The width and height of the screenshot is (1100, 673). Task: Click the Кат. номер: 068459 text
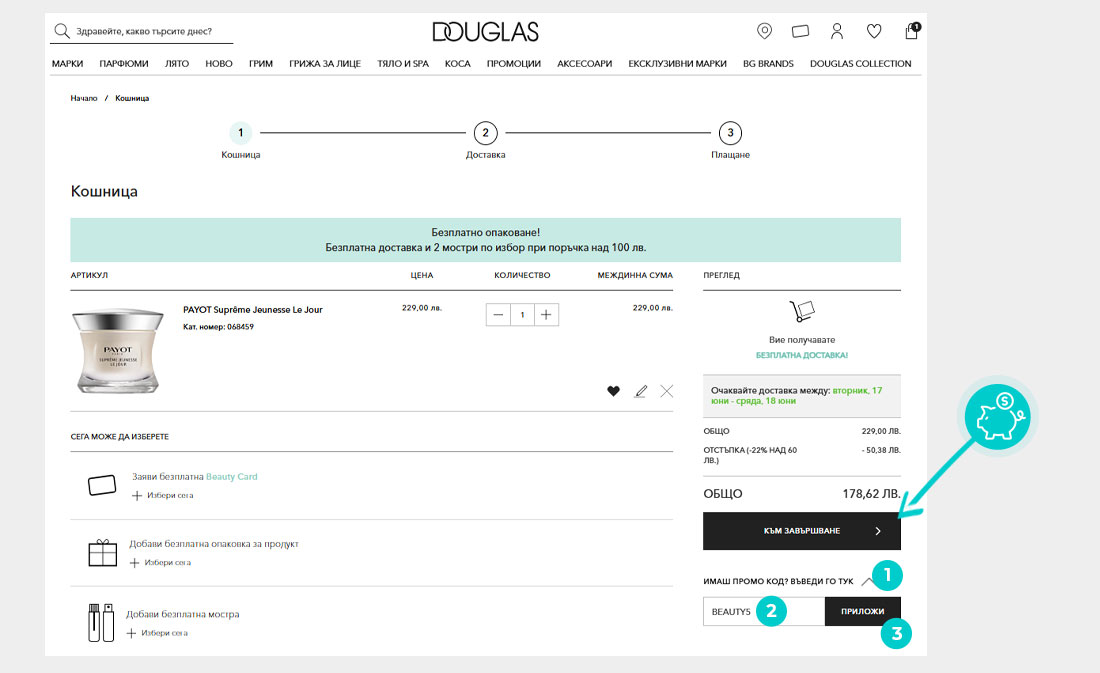click(x=218, y=327)
